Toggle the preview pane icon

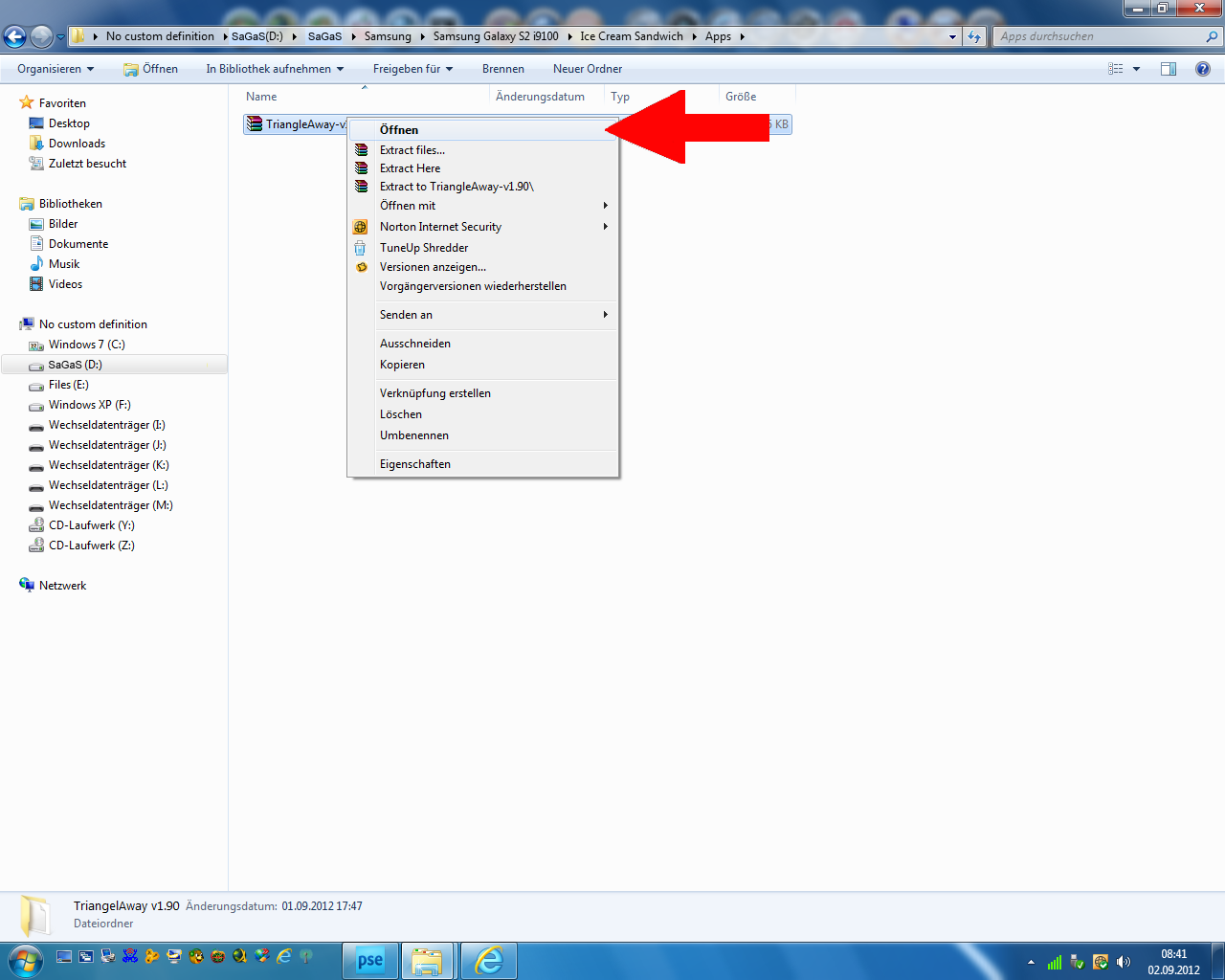1169,69
